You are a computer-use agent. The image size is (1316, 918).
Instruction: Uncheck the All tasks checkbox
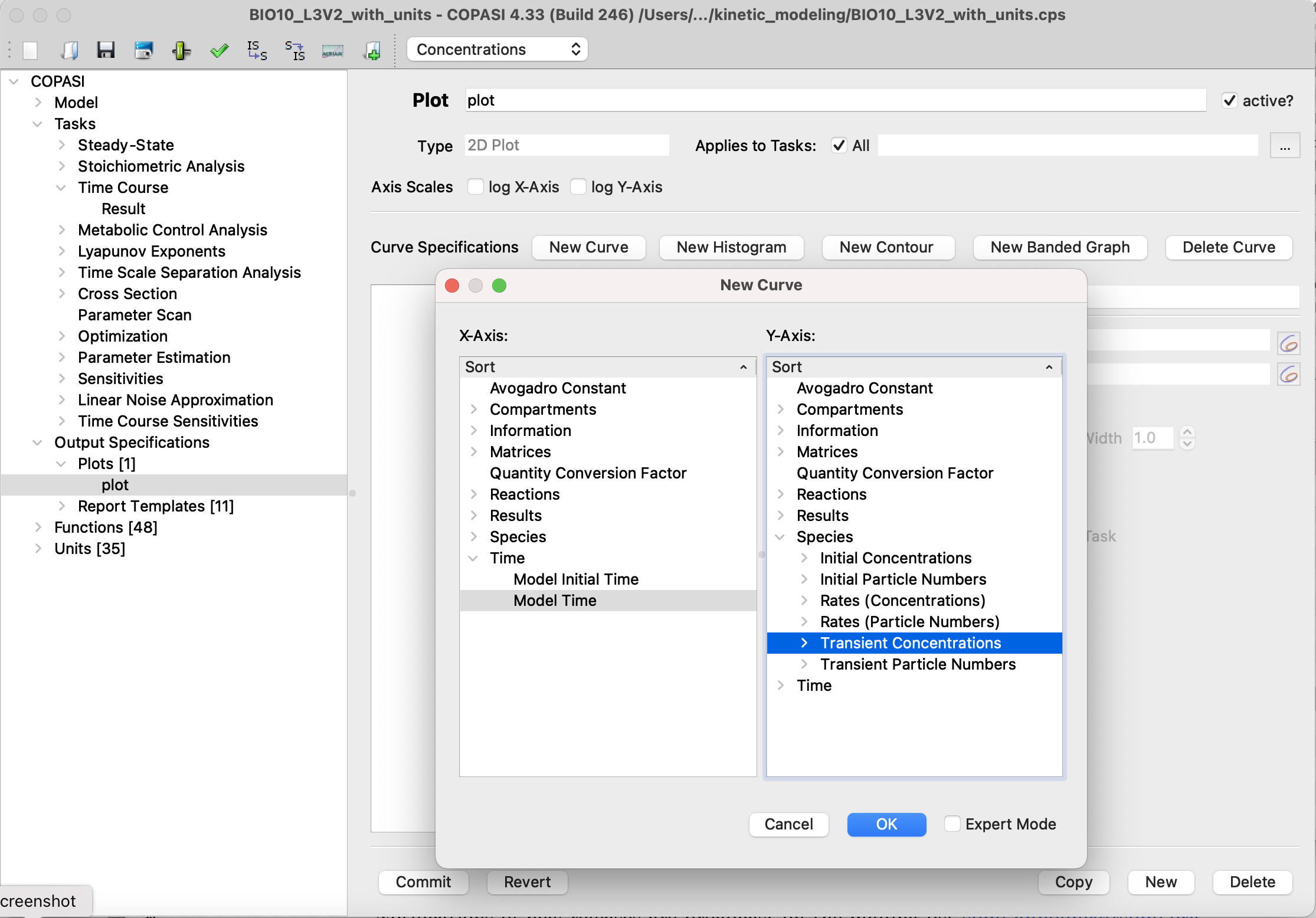(839, 145)
